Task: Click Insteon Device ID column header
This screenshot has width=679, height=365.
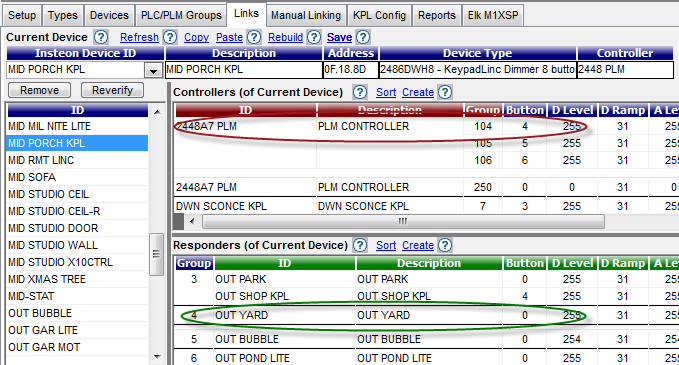Action: pyautogui.click(x=85, y=53)
